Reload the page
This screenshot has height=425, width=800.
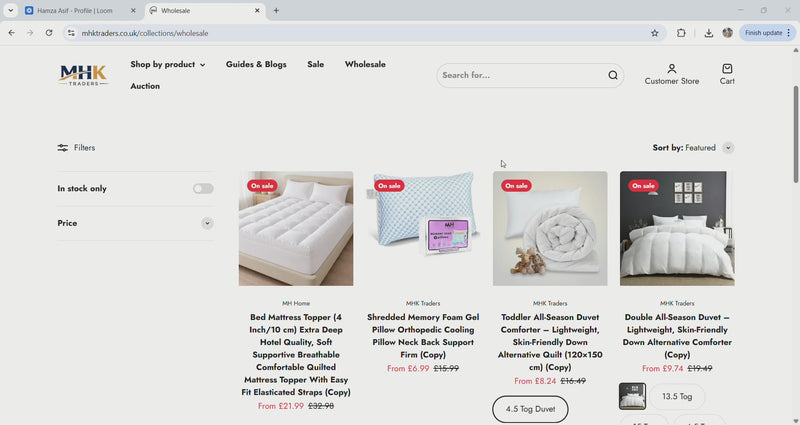[48, 33]
